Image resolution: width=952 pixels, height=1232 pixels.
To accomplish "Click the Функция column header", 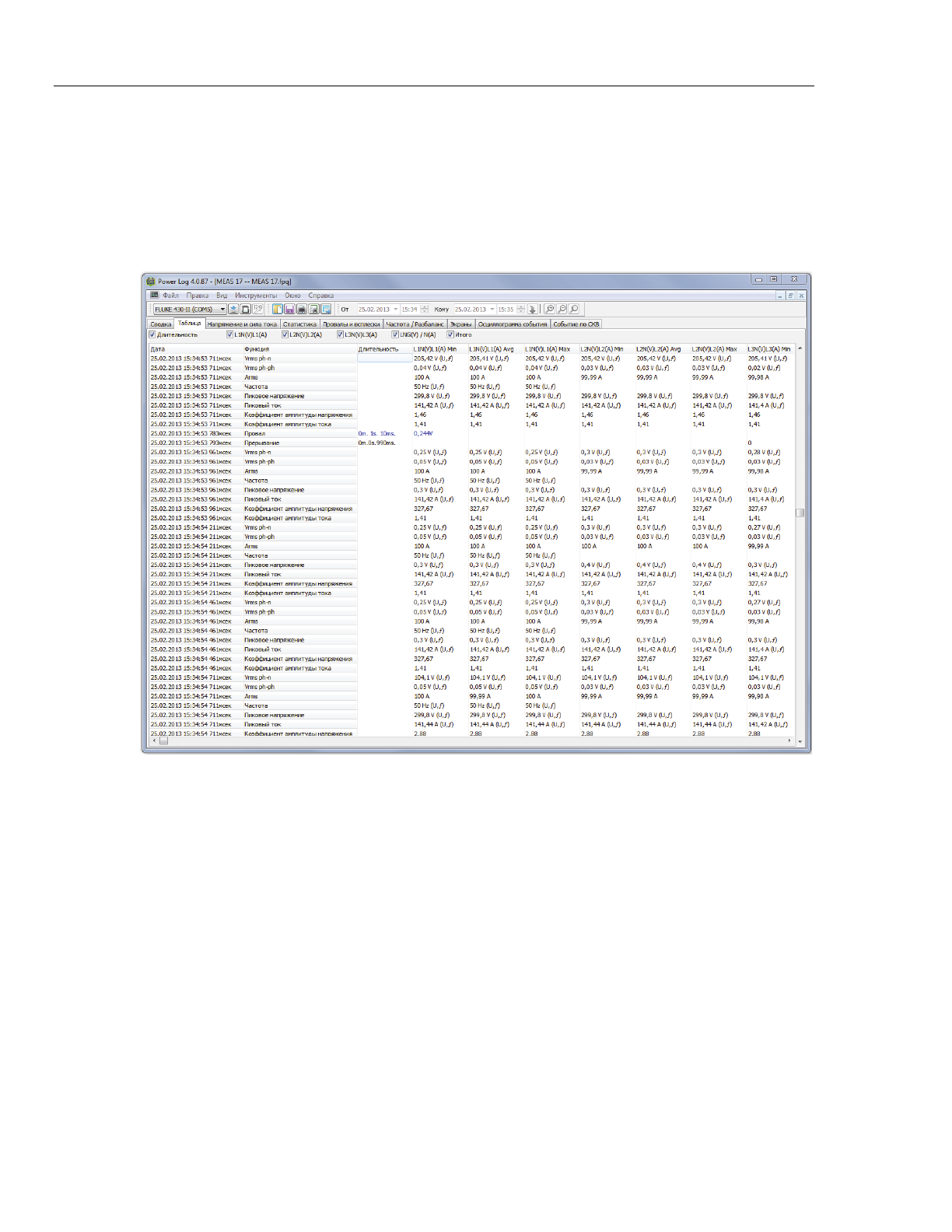I will tap(257, 349).
